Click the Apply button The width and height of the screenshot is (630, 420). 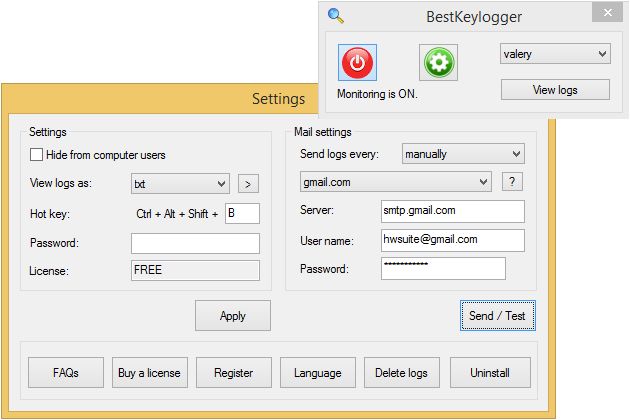[233, 316]
